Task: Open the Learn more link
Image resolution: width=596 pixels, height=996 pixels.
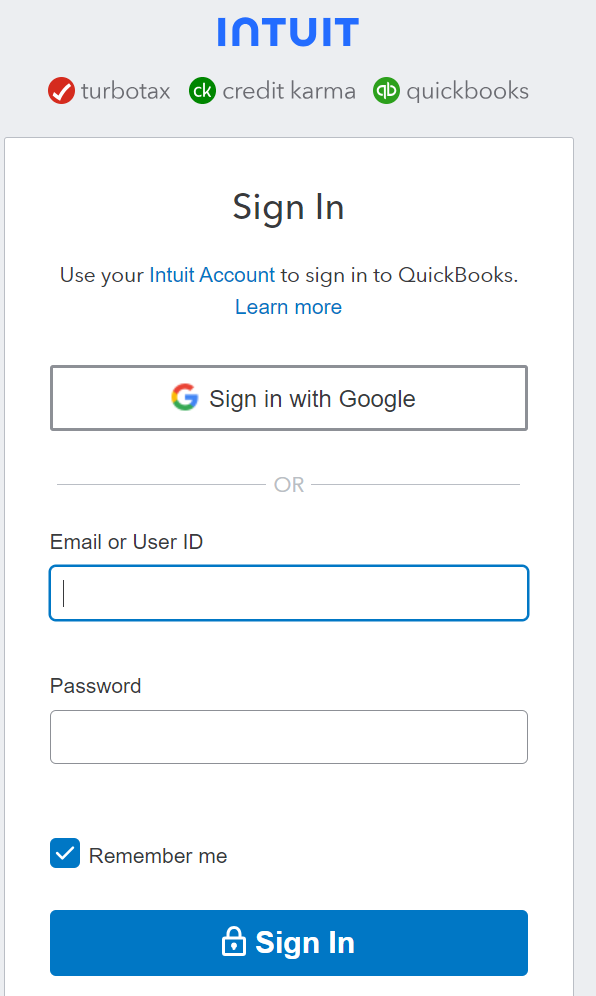Action: pos(288,307)
